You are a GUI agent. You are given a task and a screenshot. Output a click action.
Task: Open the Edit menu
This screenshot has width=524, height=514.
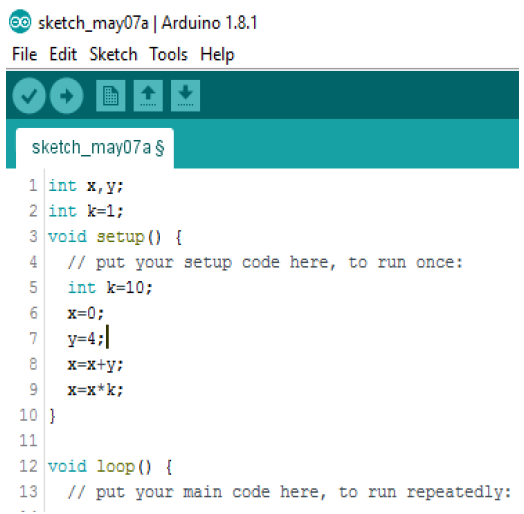(63, 54)
